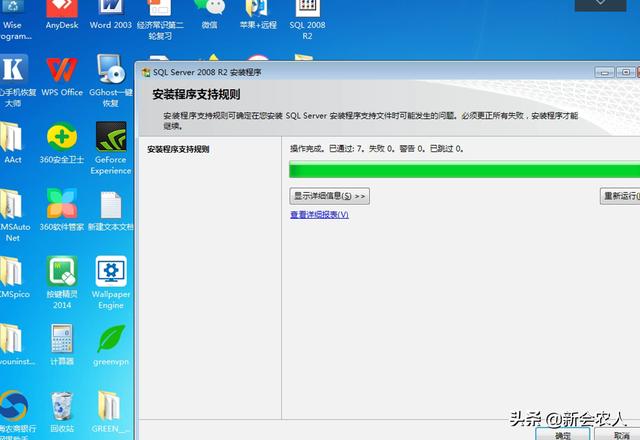Open the KMSpico folder icon
The height and width of the screenshot is (440, 640).
pos(14,277)
